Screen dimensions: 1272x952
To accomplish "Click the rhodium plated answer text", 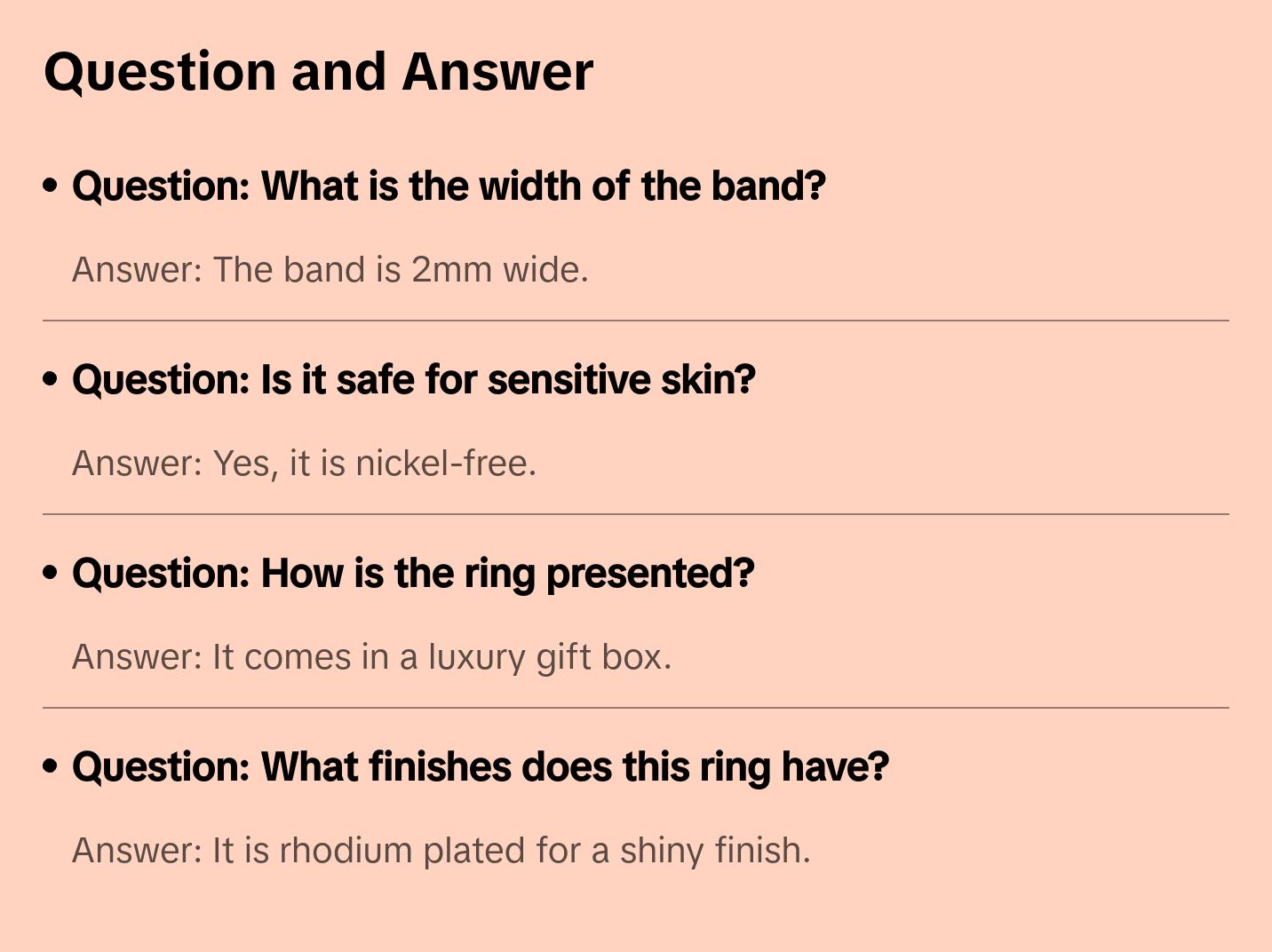I will (441, 851).
